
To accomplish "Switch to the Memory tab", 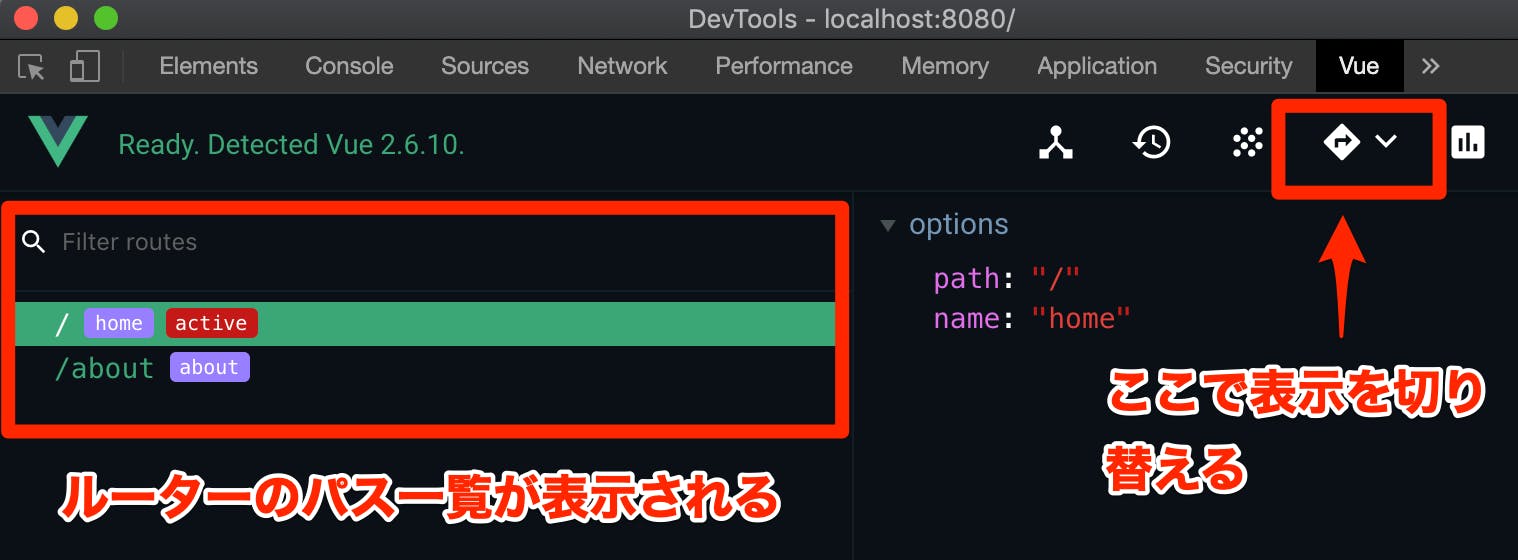I will pos(945,66).
